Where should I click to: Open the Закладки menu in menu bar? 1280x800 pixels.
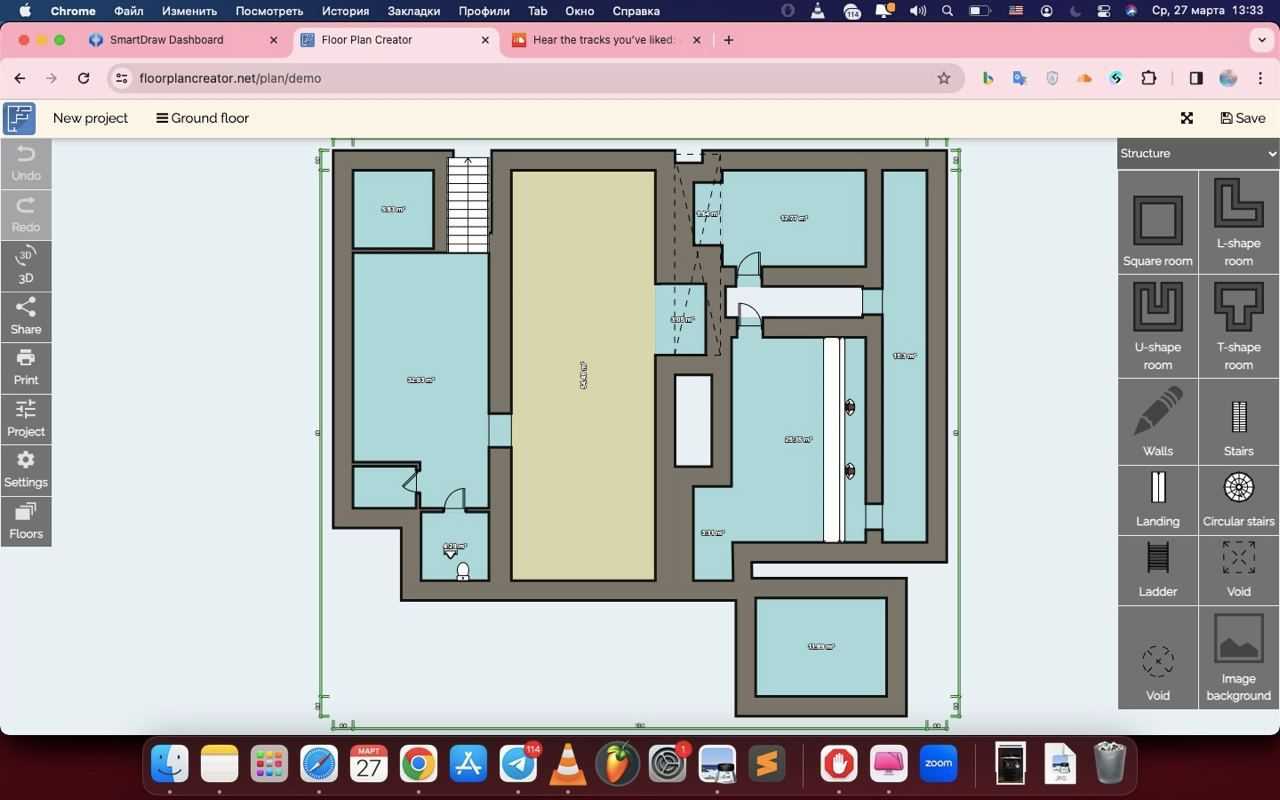coord(413,11)
